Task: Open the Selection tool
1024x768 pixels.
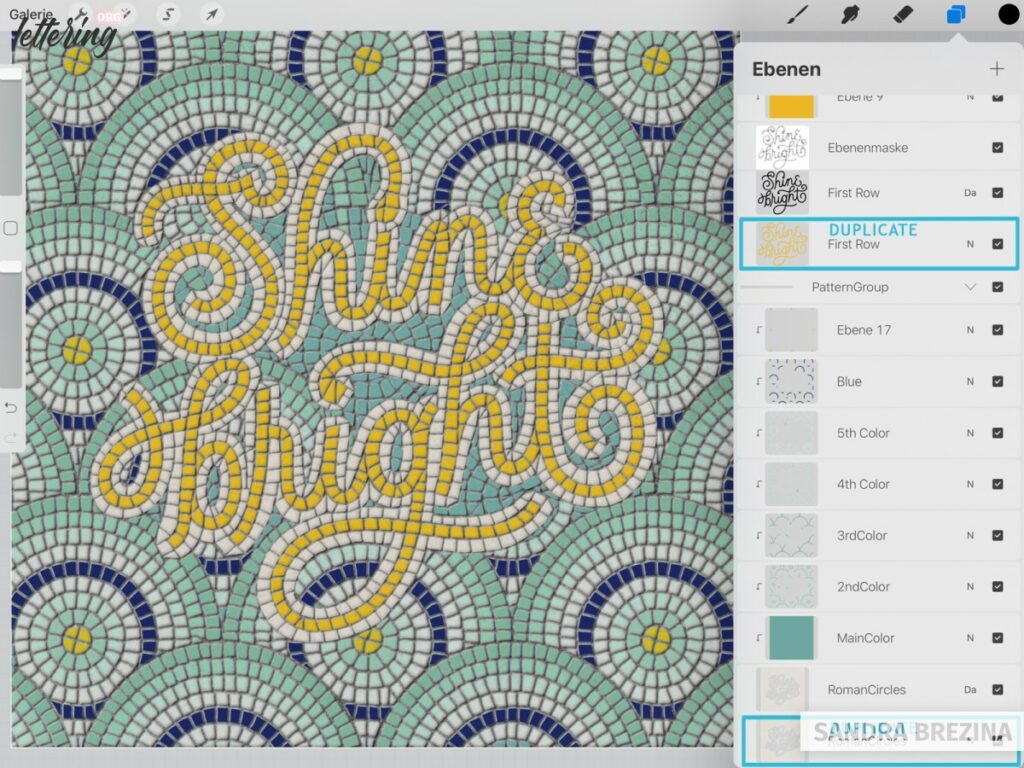Action: point(168,14)
